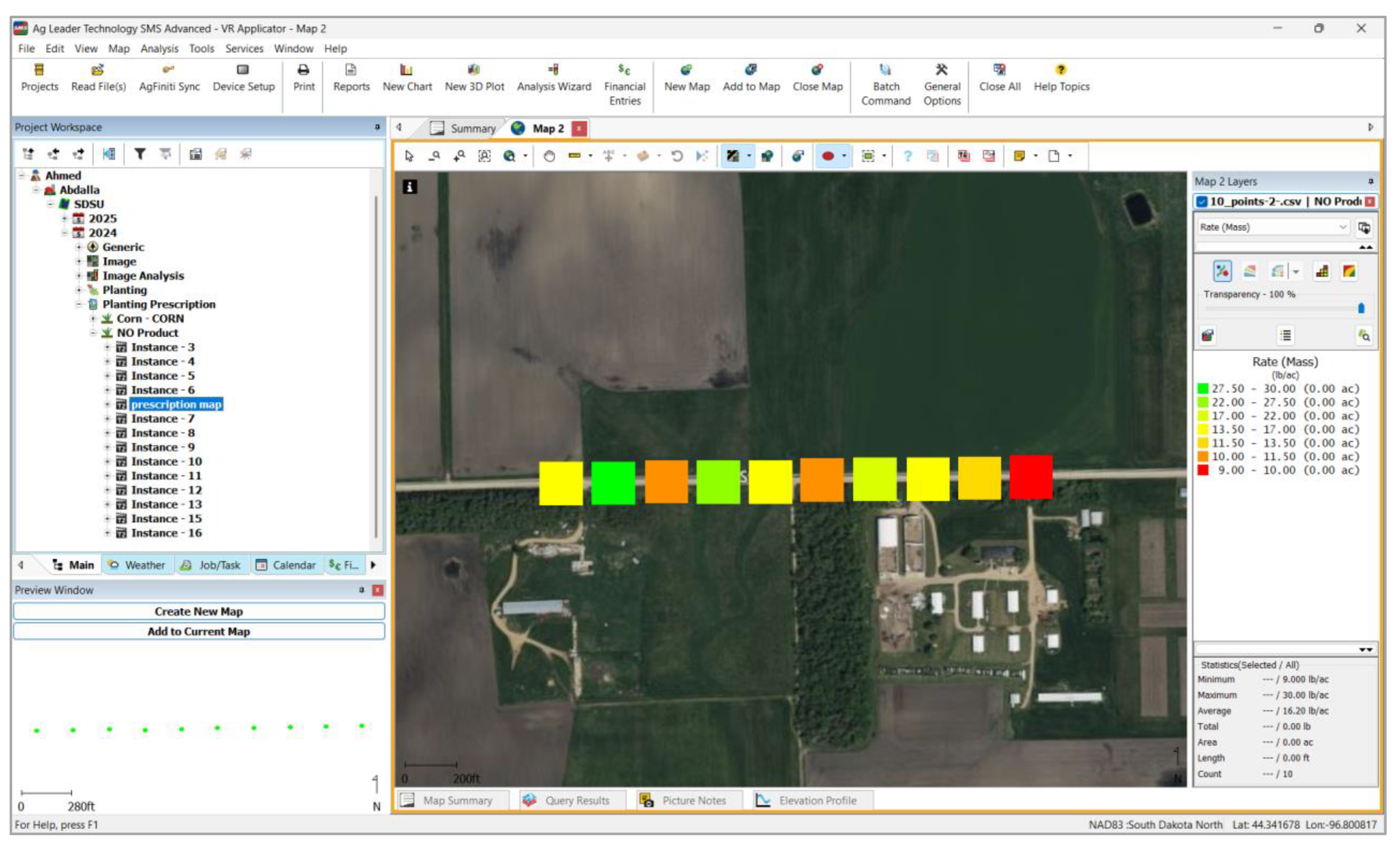Click the Create New Map button
1400x848 pixels.
point(199,612)
